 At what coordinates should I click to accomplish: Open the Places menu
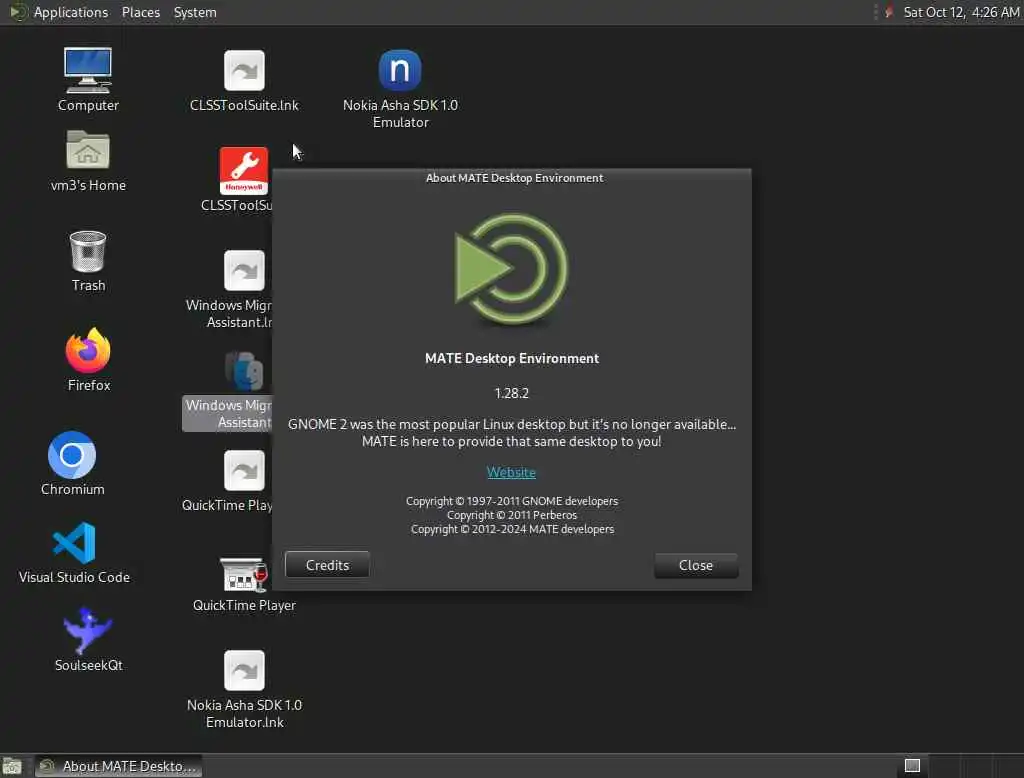141,12
